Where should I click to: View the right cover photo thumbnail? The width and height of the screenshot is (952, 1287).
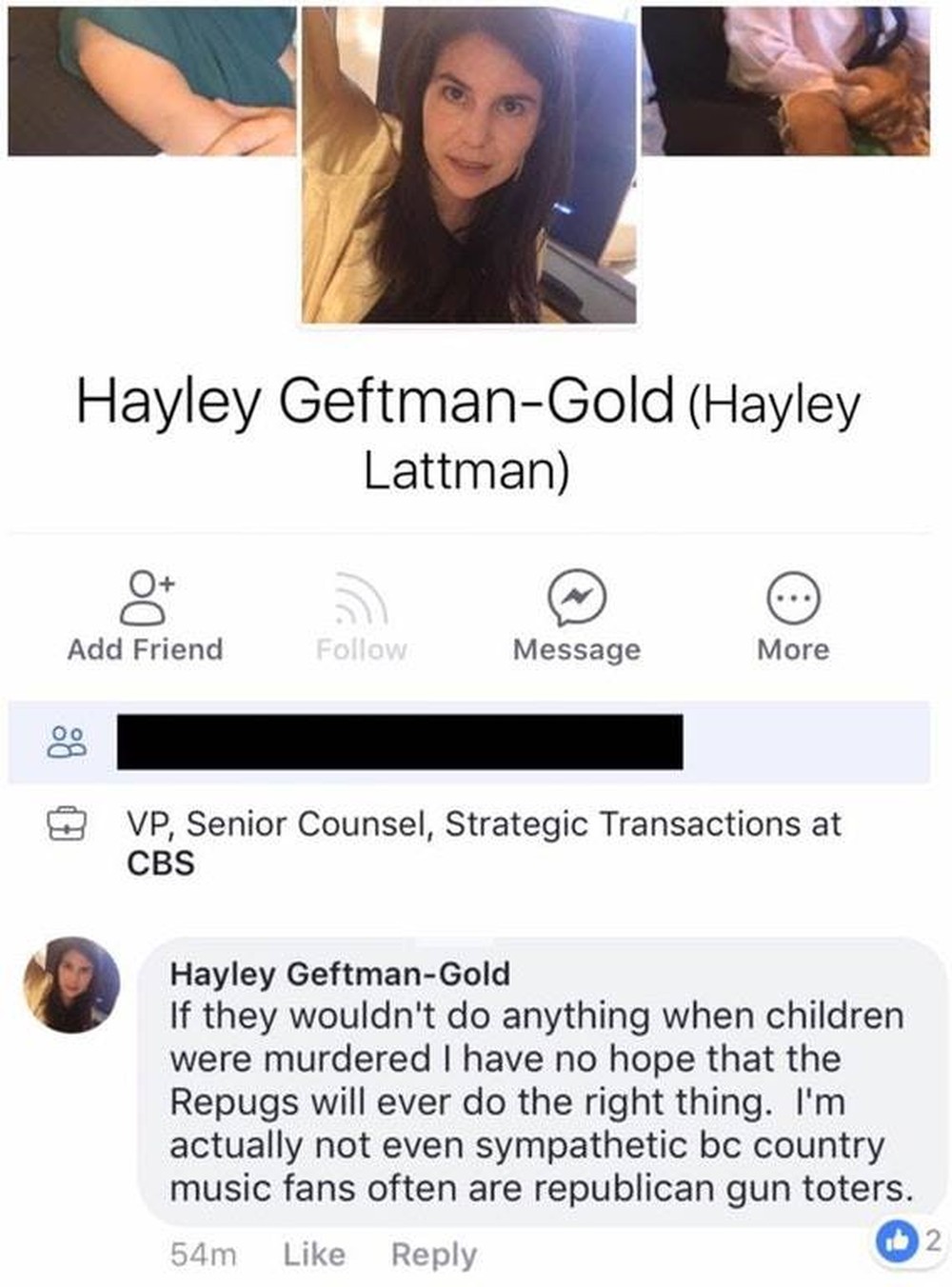pos(785,80)
